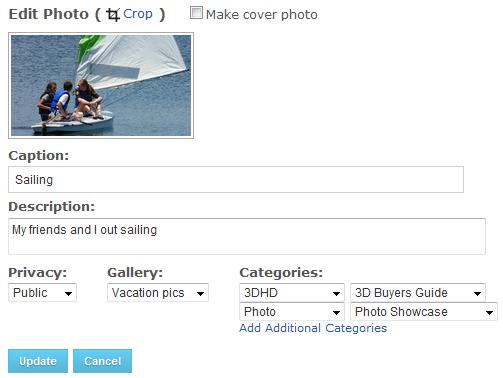Image resolution: width=503 pixels, height=378 pixels.
Task: Expand the Photo Showcase dropdown
Action: 424,312
